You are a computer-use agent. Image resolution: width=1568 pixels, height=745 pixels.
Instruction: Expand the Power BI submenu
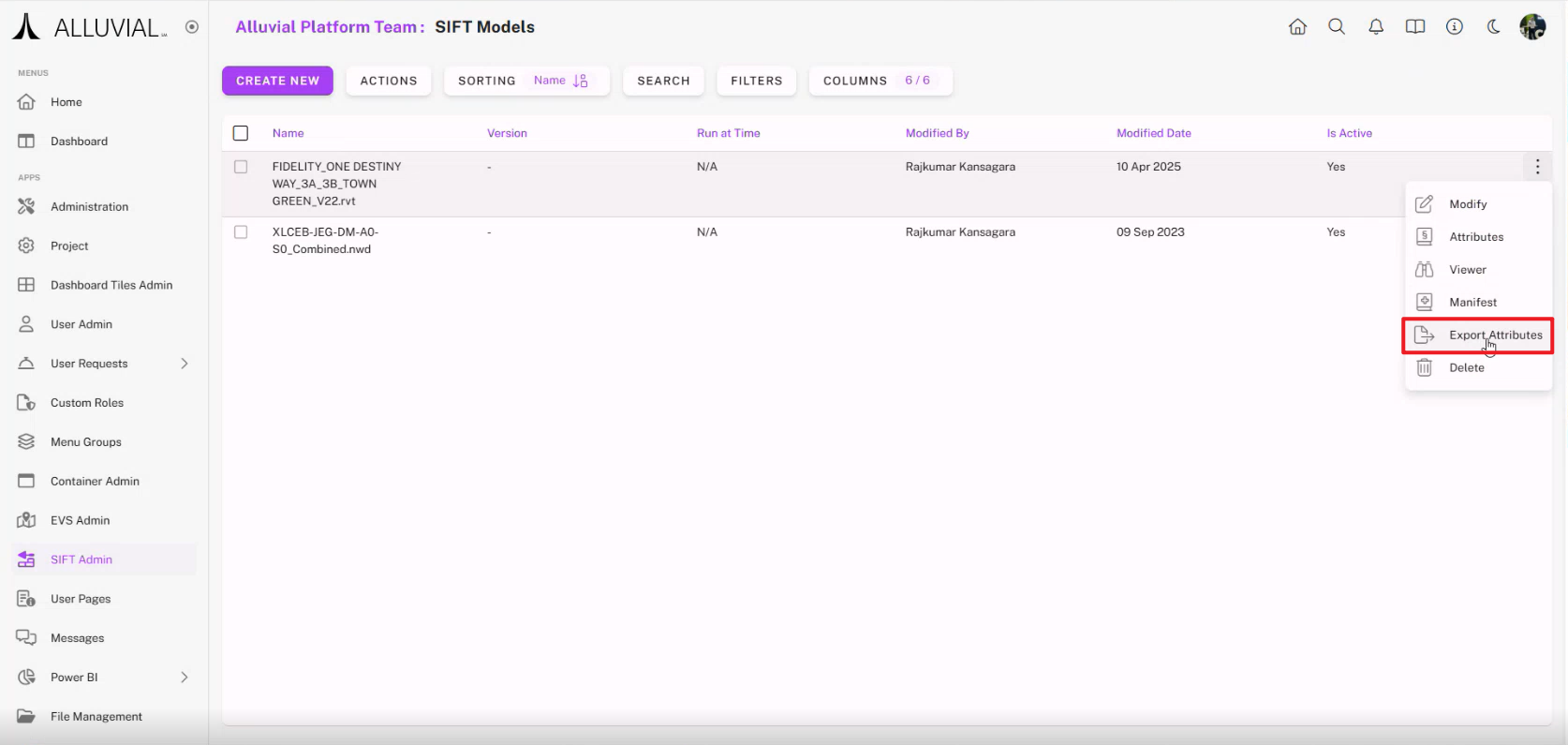pyautogui.click(x=185, y=678)
